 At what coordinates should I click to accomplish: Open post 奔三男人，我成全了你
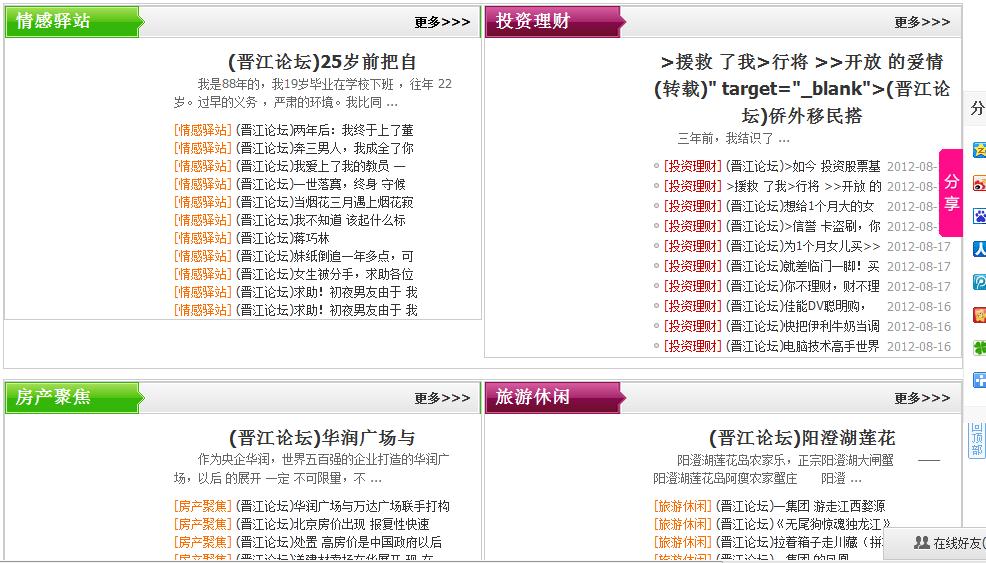point(324,148)
